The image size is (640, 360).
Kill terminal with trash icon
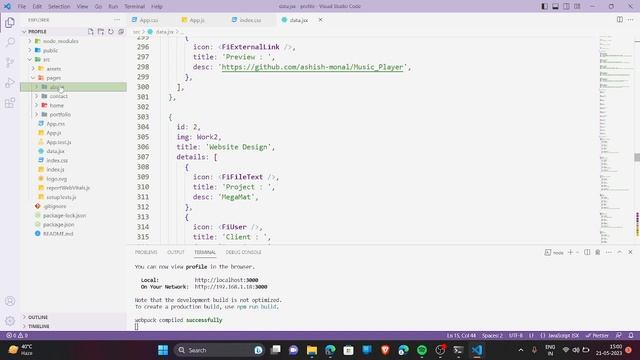(598, 252)
